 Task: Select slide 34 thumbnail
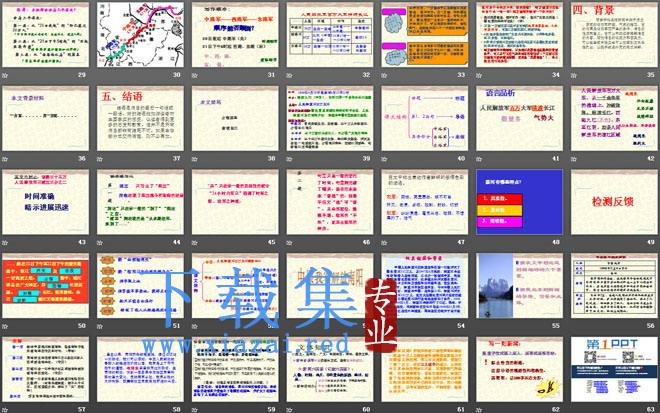pos(519,35)
